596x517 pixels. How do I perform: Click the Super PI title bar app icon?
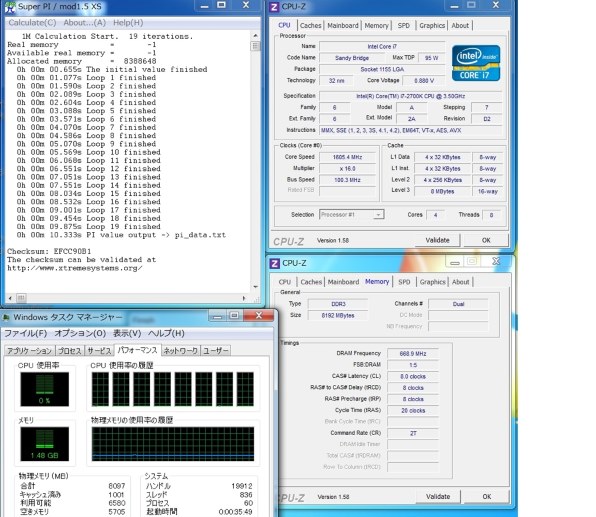pyautogui.click(x=10, y=7)
